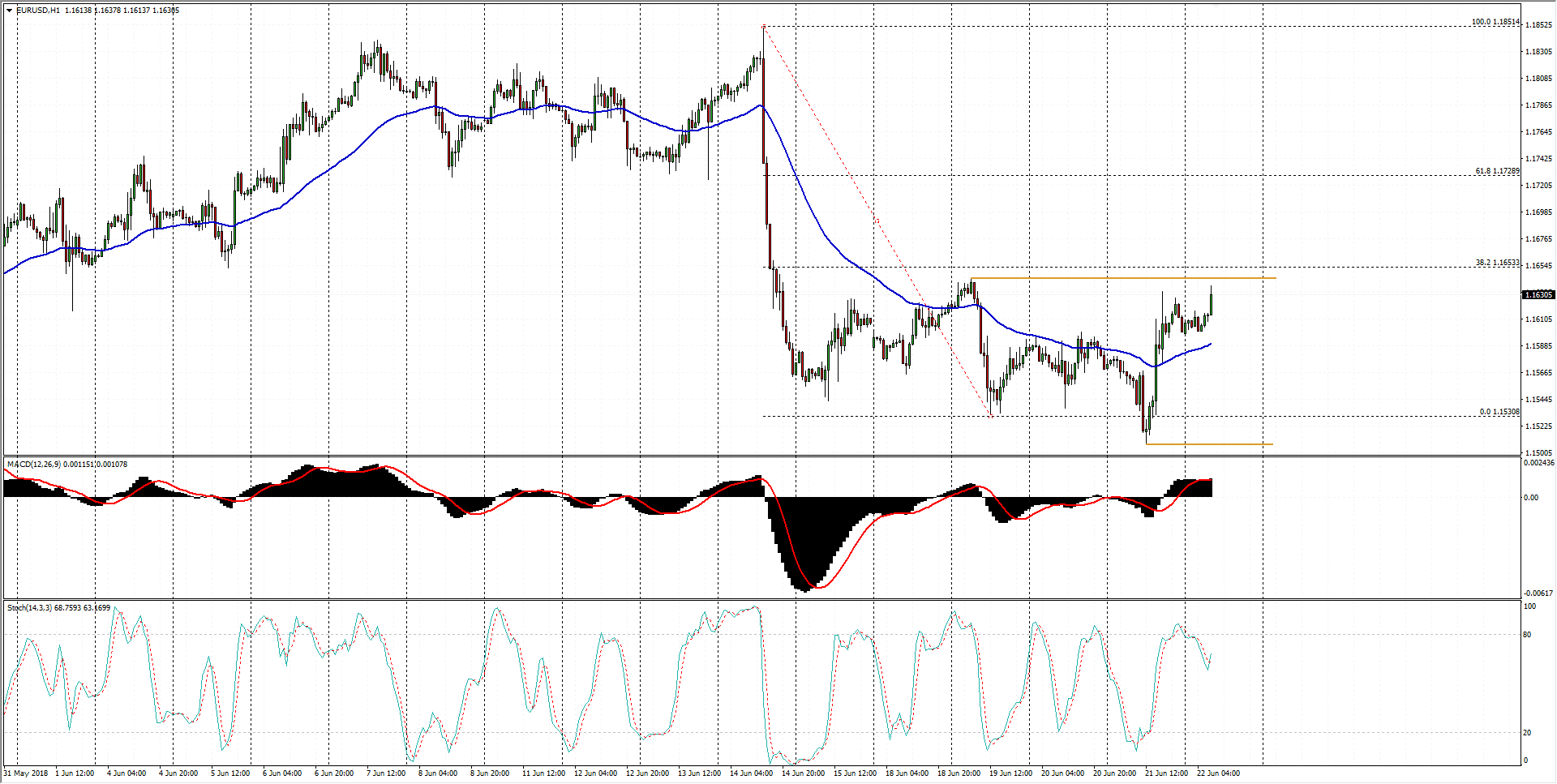Click the Stochastic 20 level marker
1557x784 pixels.
(x=1527, y=733)
